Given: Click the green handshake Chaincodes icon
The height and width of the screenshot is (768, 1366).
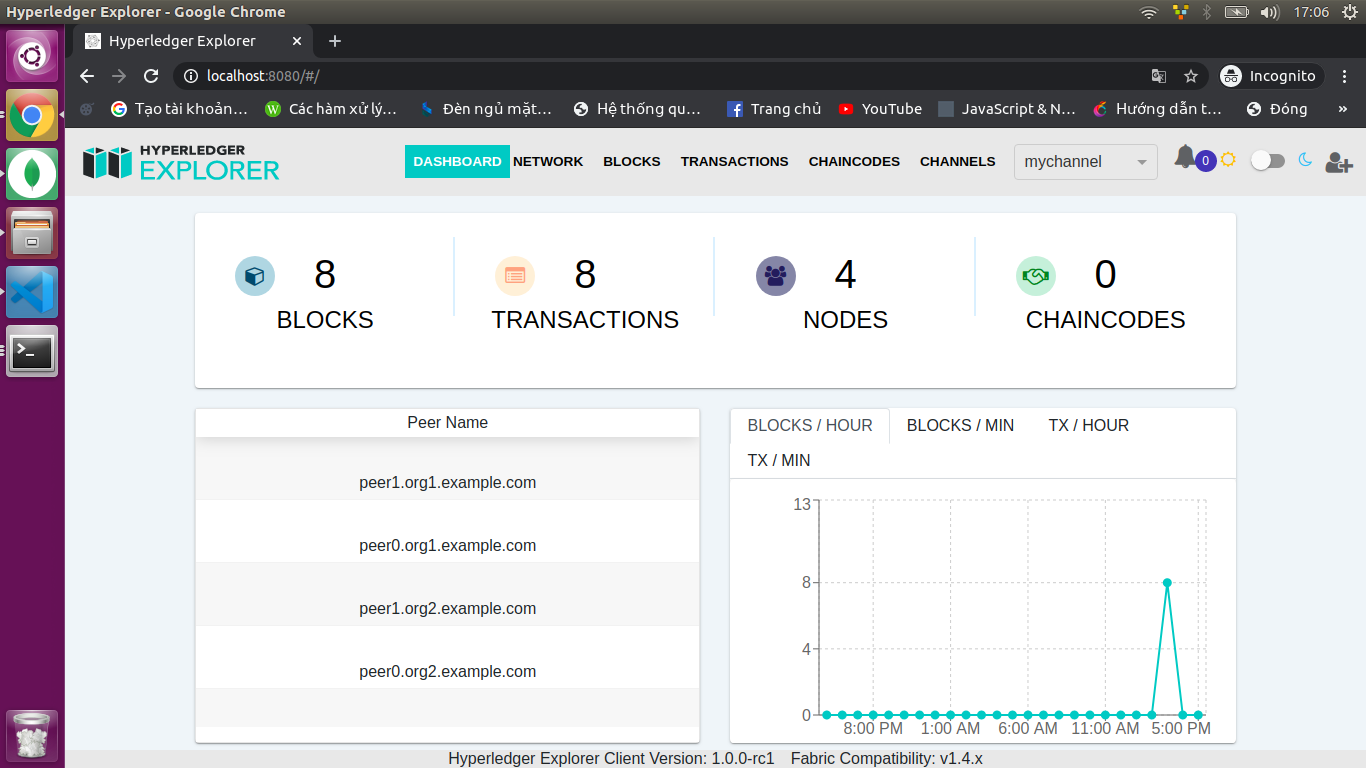Looking at the screenshot, I should (x=1036, y=276).
